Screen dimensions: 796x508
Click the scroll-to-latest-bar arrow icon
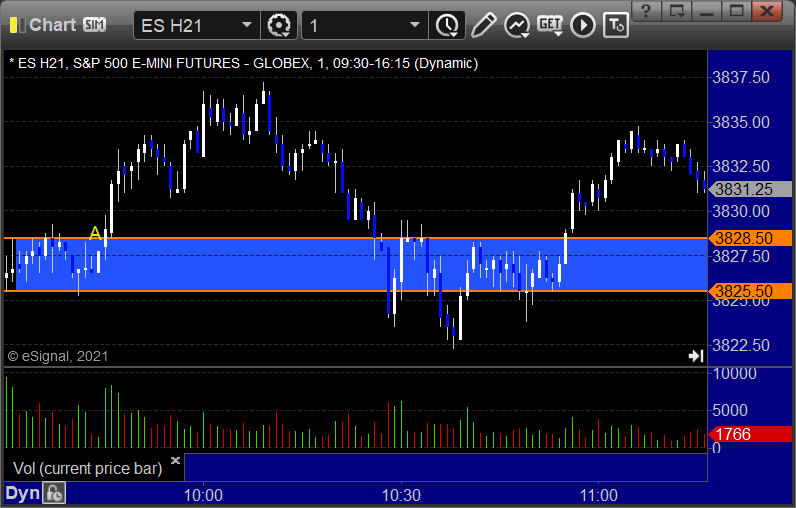click(696, 356)
